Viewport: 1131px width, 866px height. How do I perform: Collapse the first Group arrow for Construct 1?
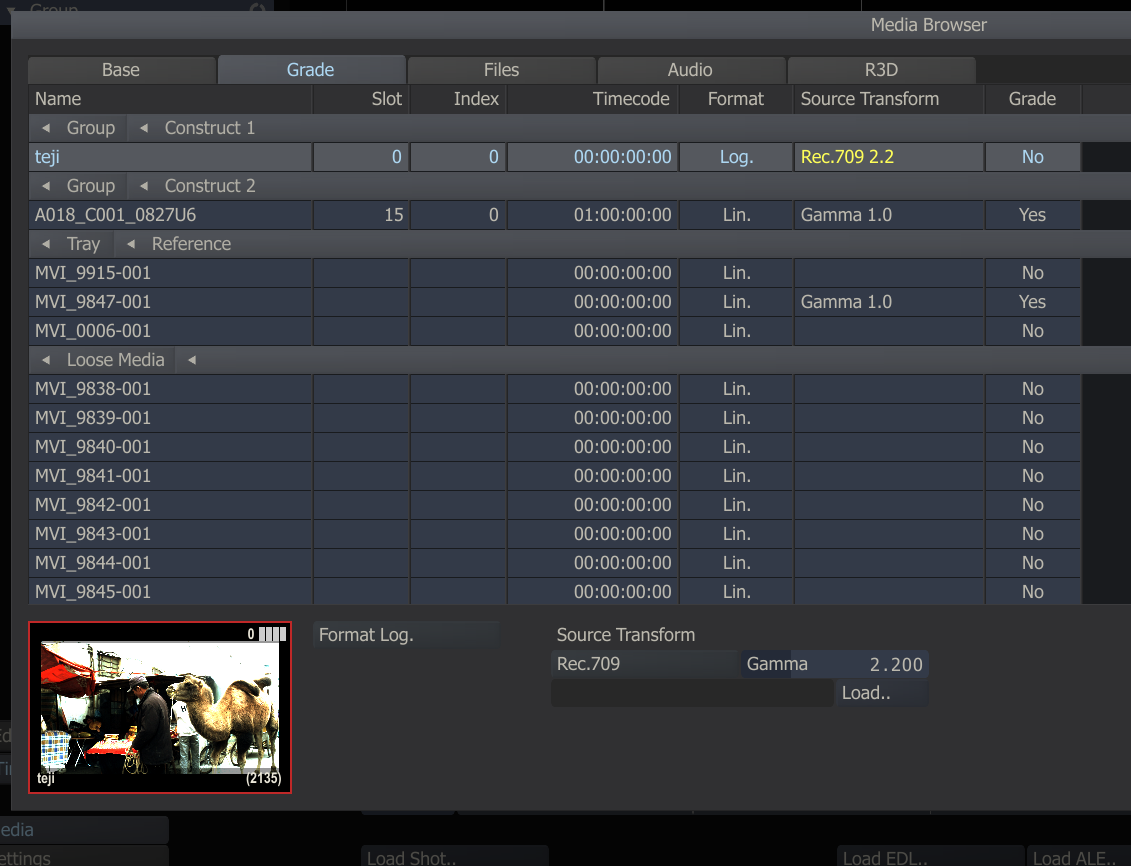(x=46, y=128)
